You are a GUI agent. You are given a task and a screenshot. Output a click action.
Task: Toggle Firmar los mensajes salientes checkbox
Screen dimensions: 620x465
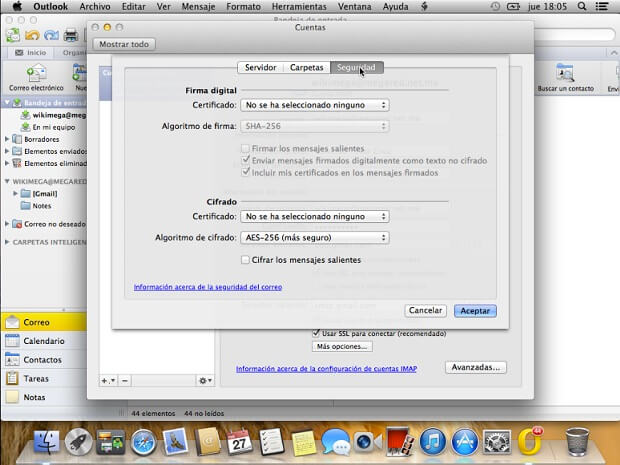pos(245,148)
